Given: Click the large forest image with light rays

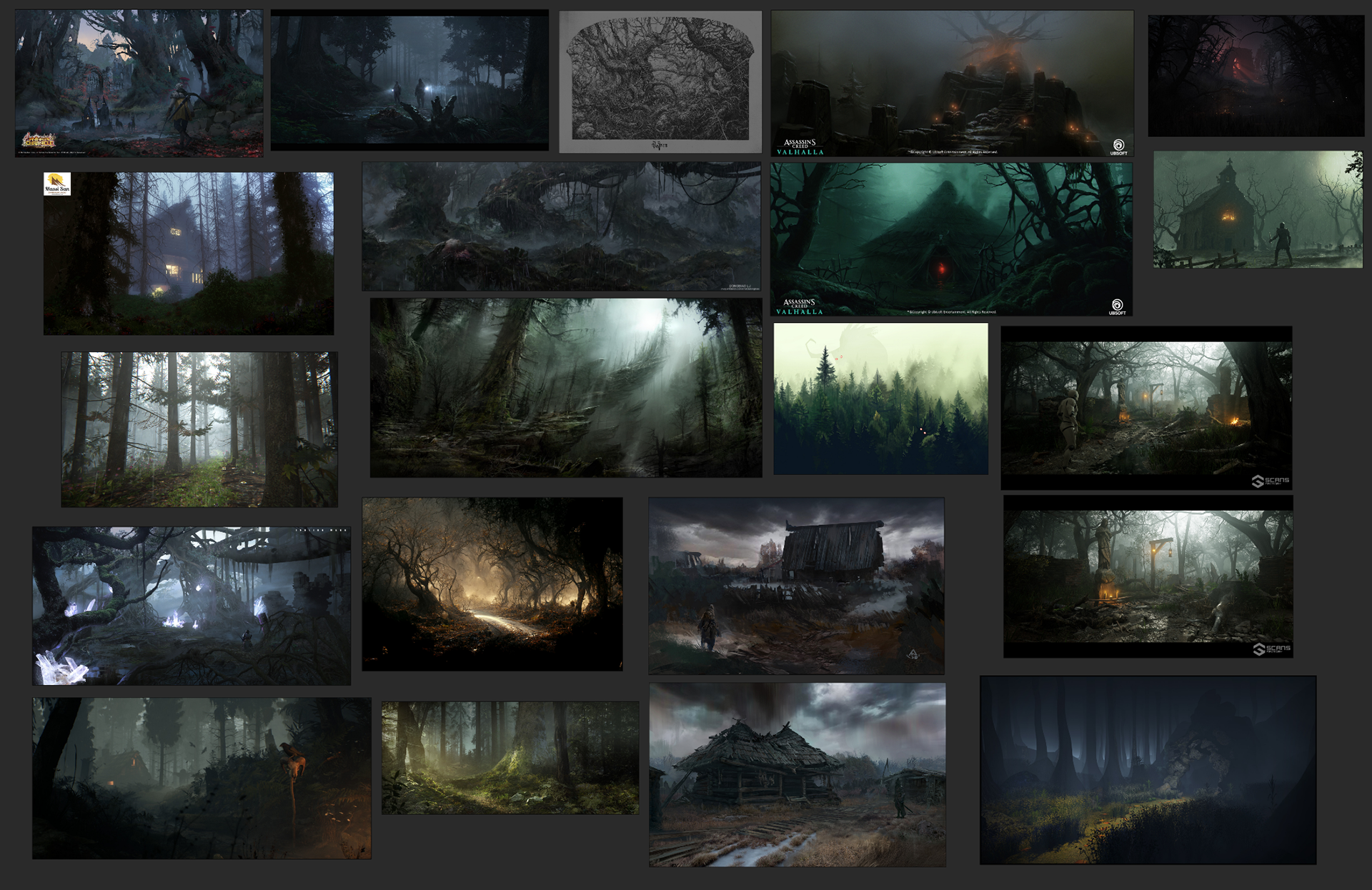Looking at the screenshot, I should coord(566,388).
